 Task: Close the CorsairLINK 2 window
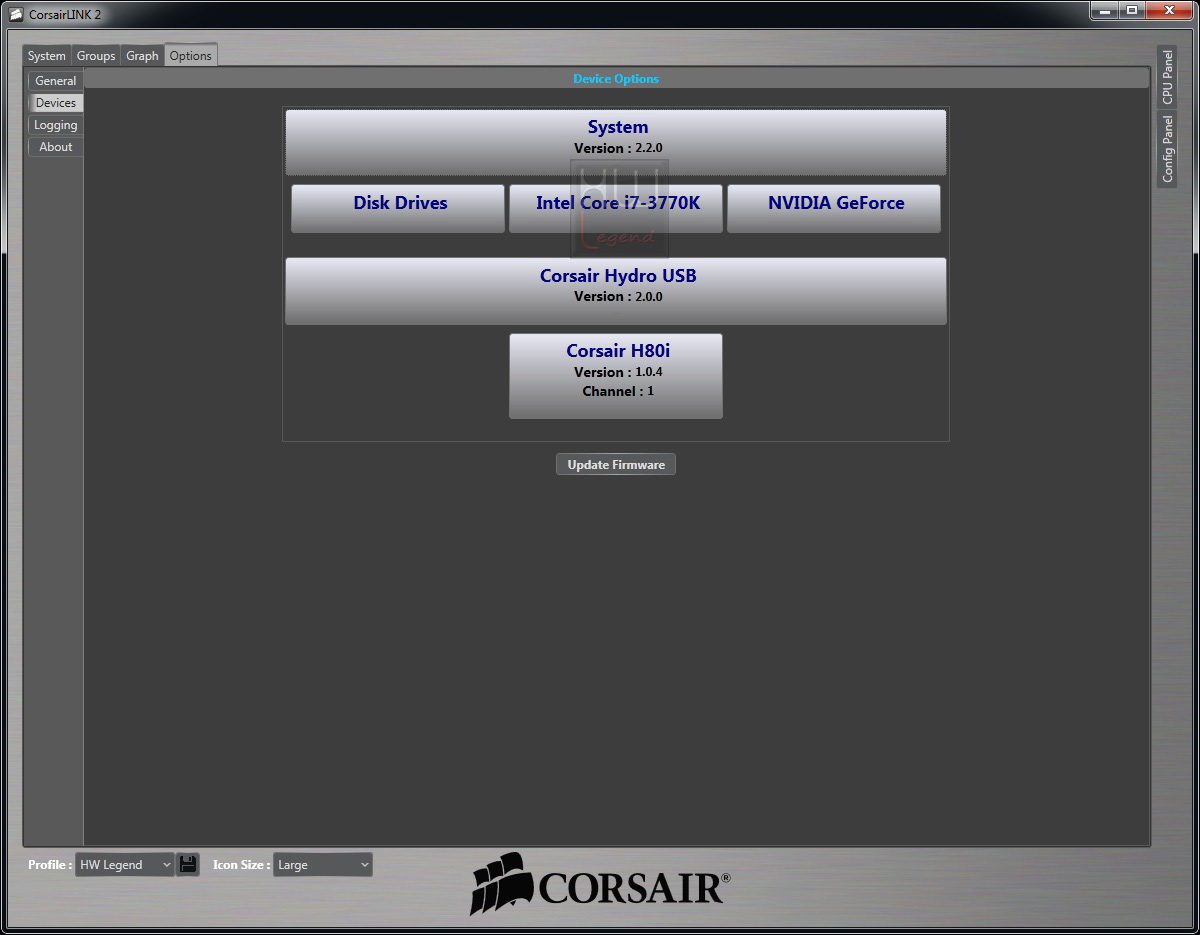pos(1168,10)
